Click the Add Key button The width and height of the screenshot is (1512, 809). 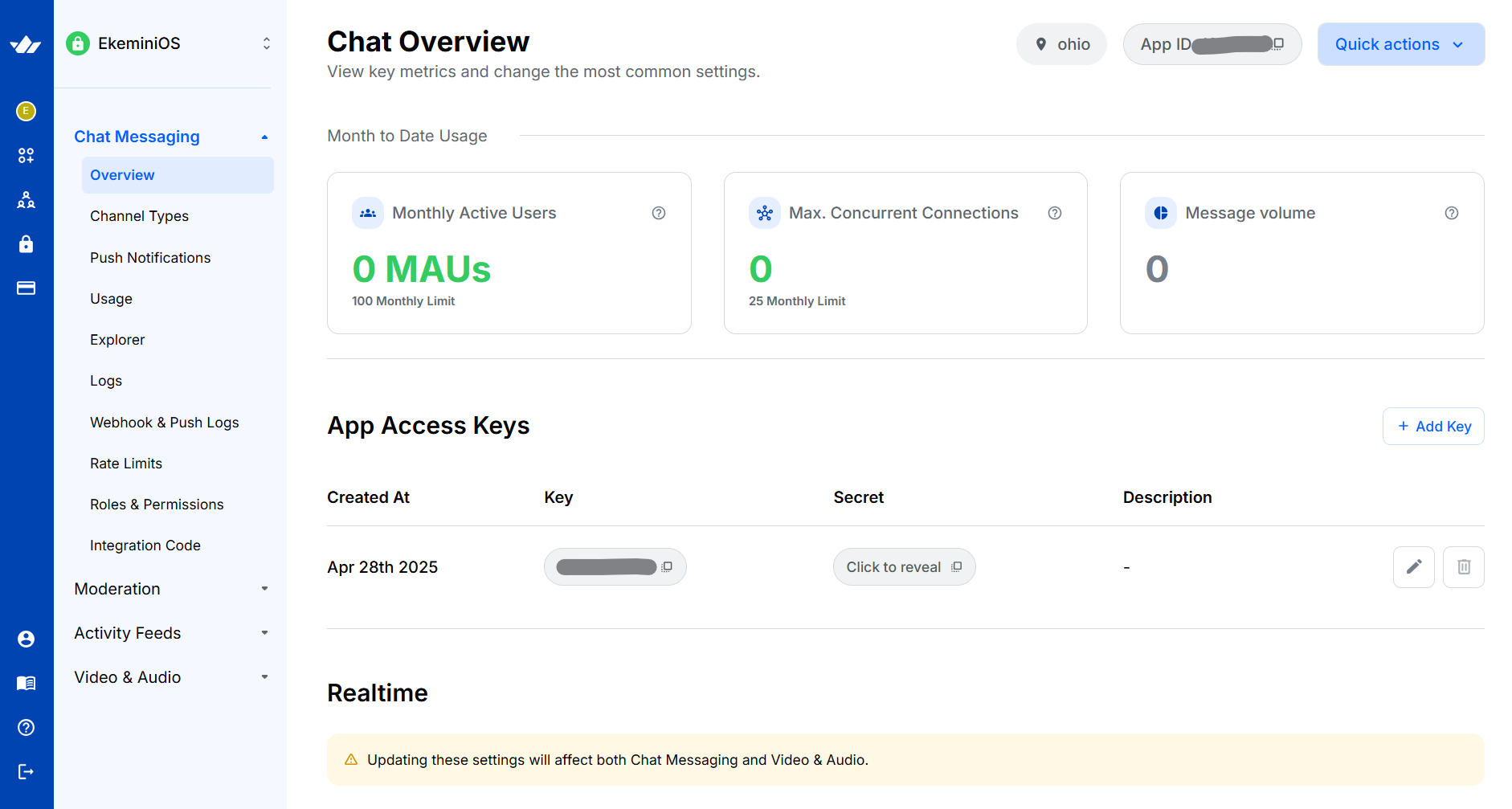[1433, 427]
